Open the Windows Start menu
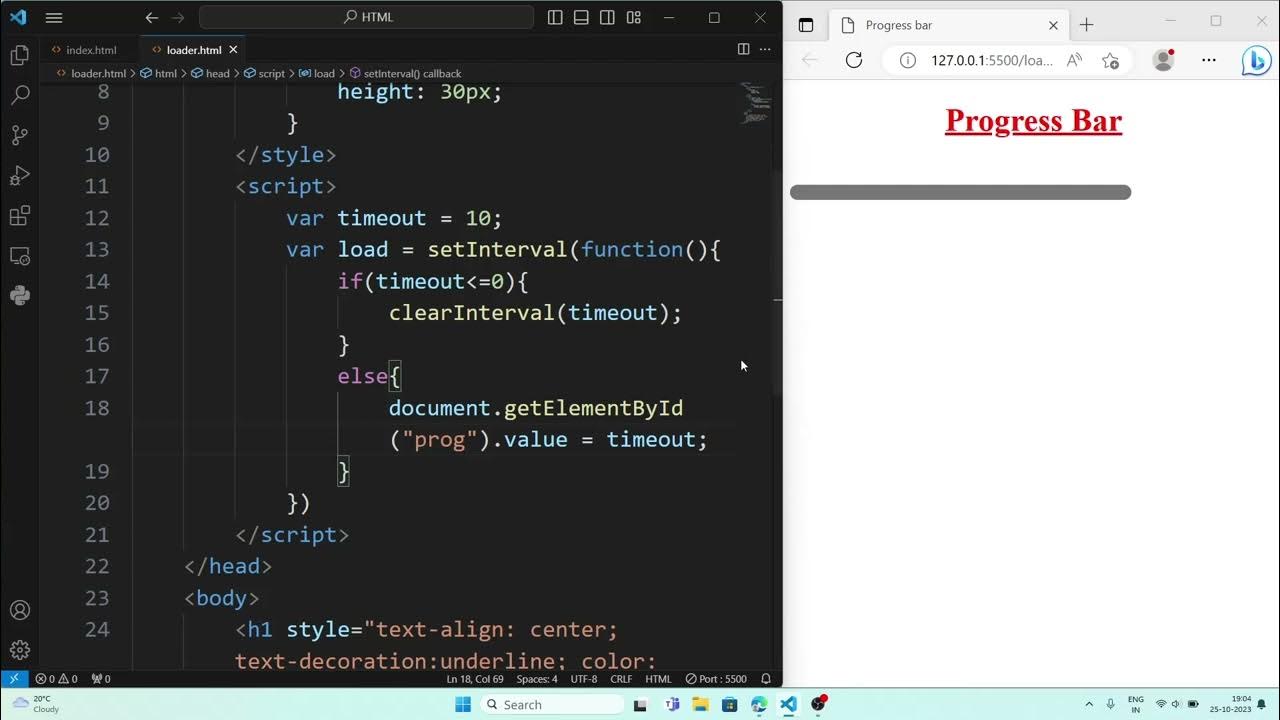 point(463,704)
